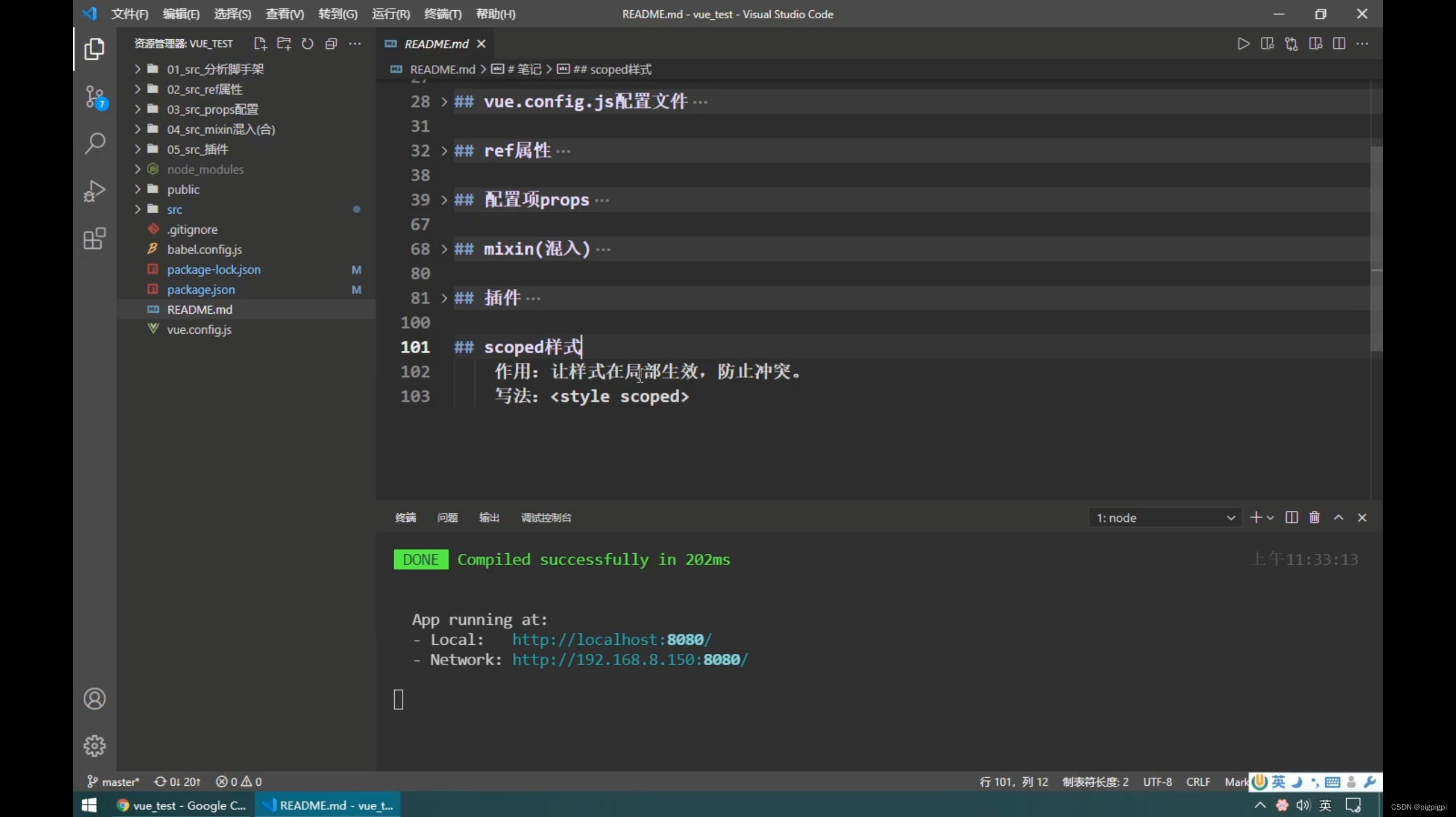Click the master branch status item

click(x=113, y=782)
